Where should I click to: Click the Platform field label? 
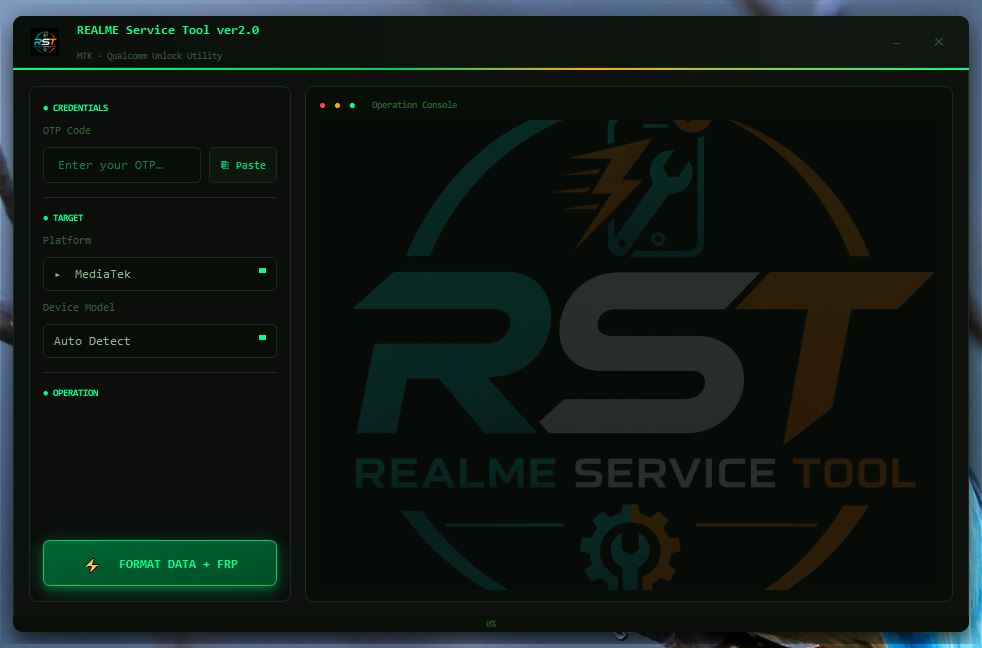[67, 240]
